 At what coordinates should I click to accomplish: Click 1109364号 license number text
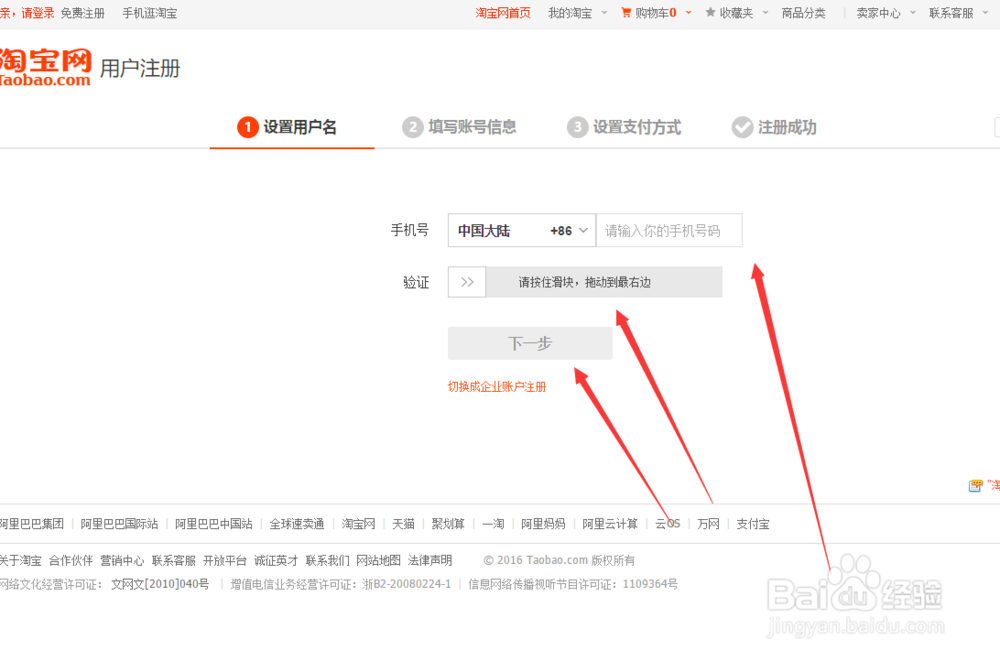point(650,584)
